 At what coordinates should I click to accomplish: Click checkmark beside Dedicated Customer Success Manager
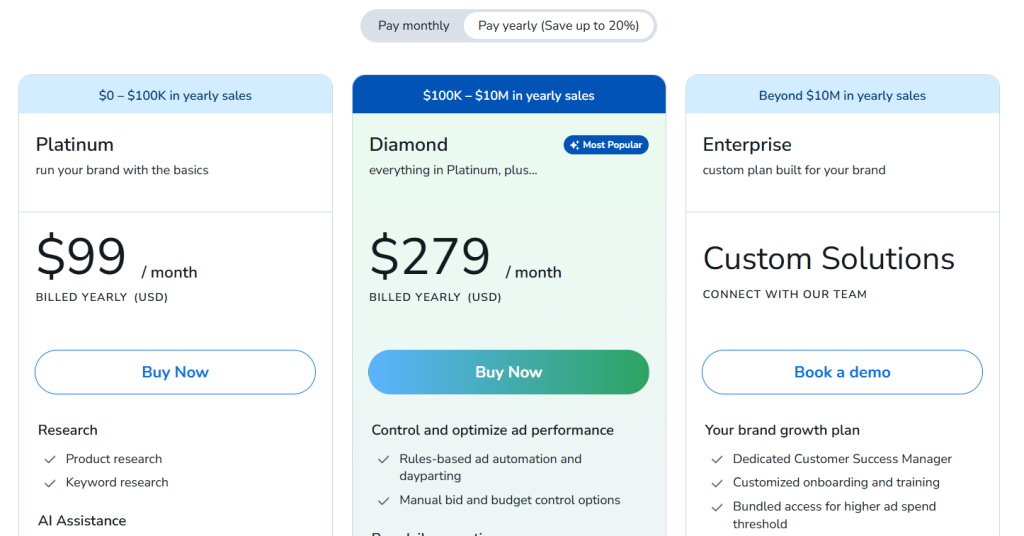click(x=717, y=460)
